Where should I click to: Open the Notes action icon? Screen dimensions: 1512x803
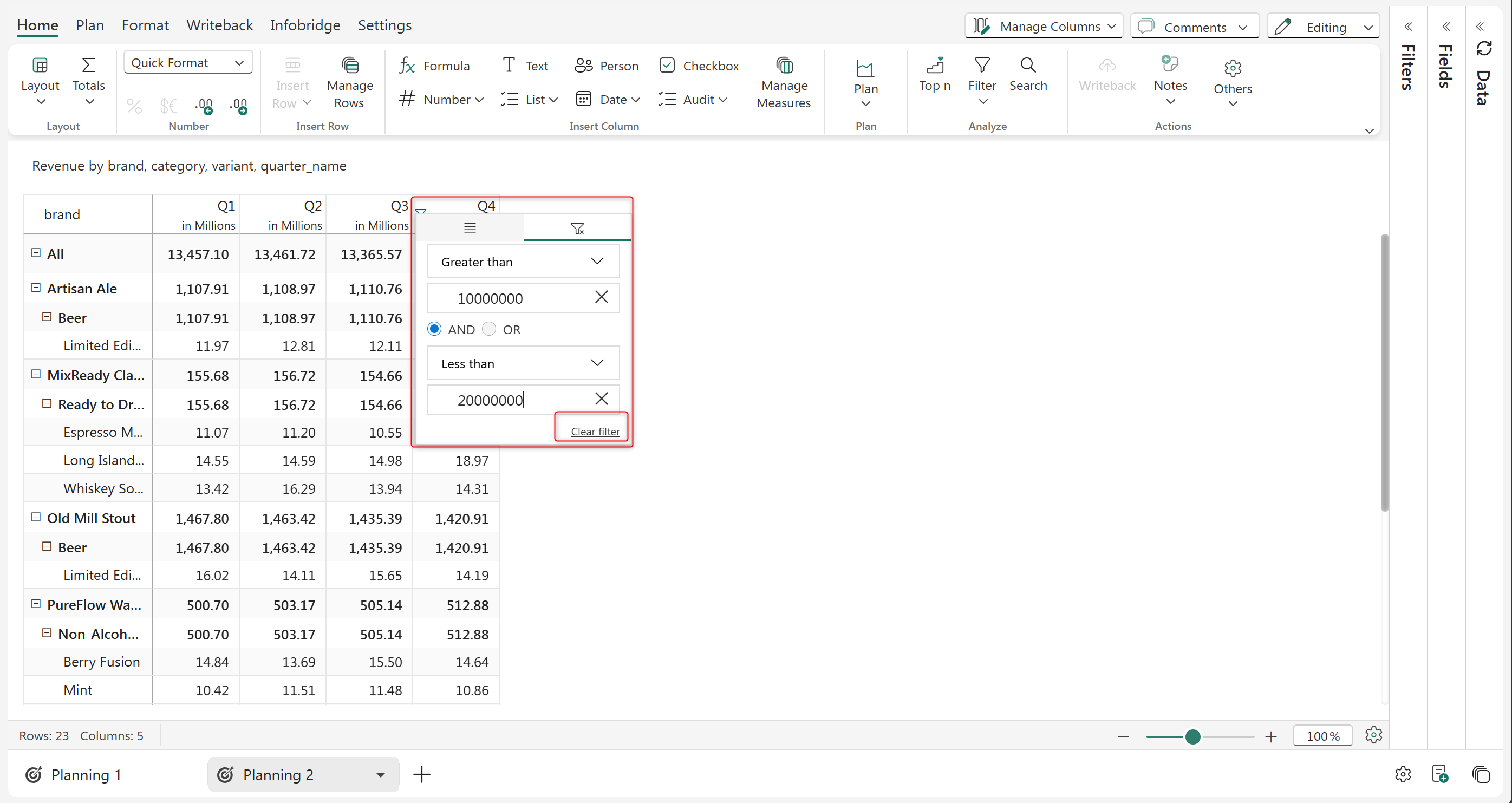(1170, 64)
